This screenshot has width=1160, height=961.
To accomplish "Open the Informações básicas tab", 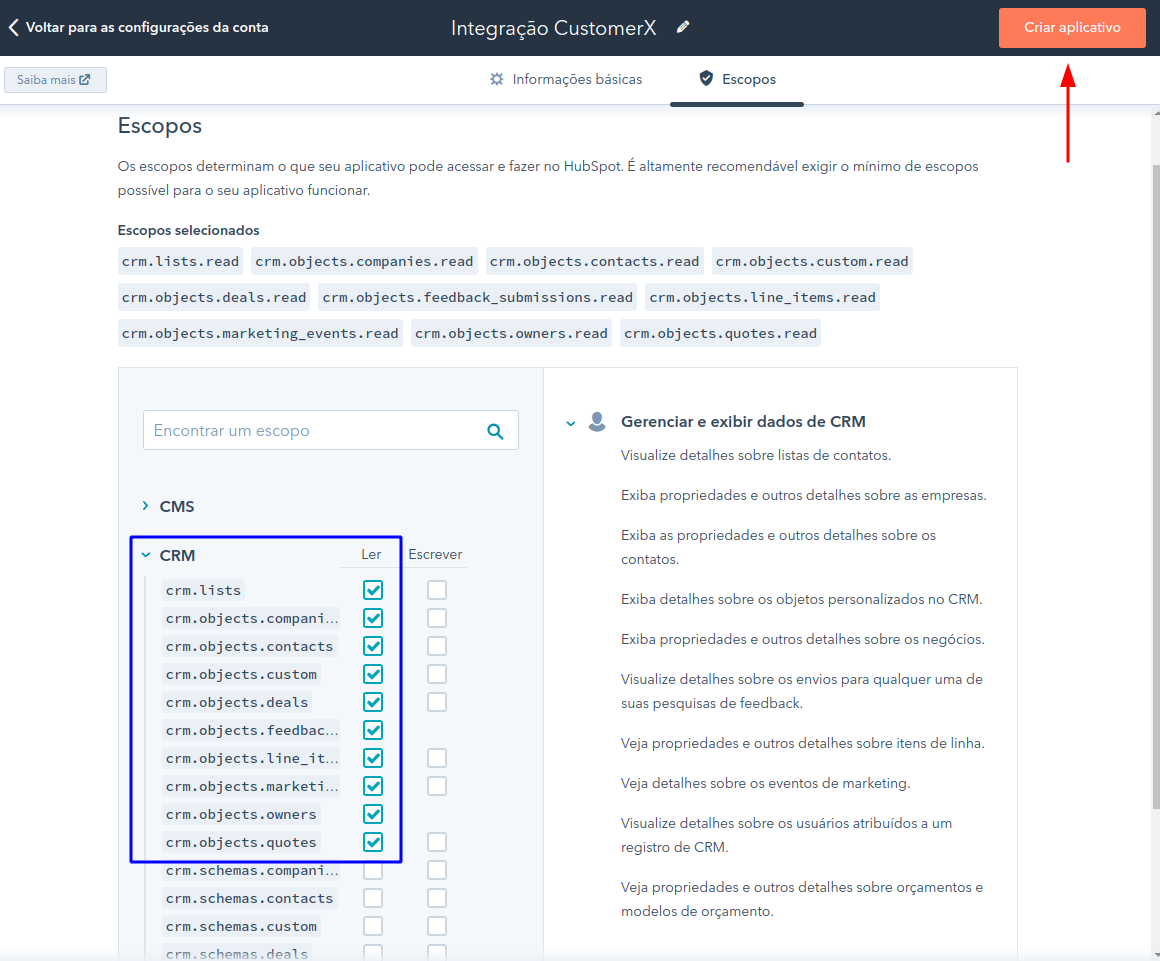I will tap(566, 79).
